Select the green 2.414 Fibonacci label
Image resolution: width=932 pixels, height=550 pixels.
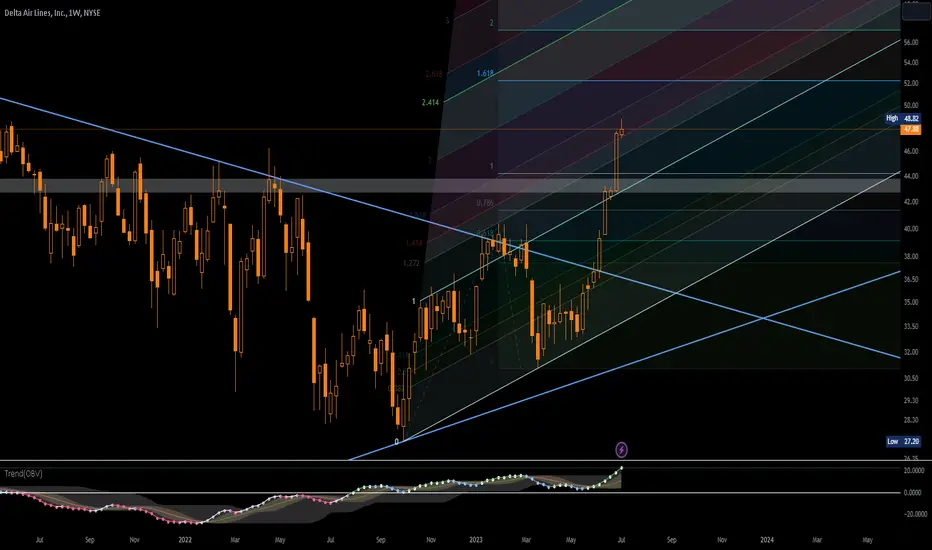tap(430, 102)
